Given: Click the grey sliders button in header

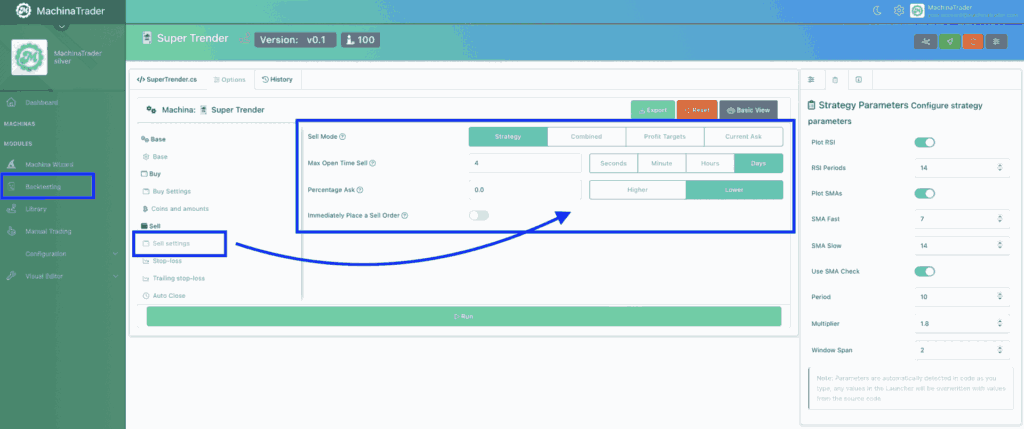Looking at the screenshot, I should (996, 40).
